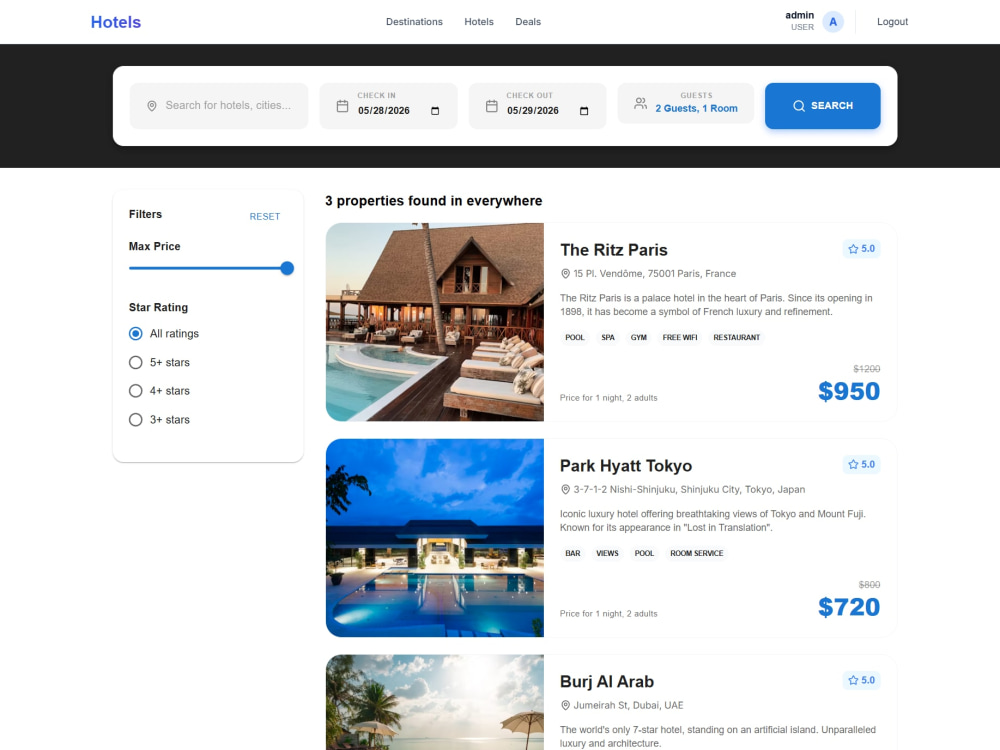Click the Burj Al Arab title

(x=607, y=682)
